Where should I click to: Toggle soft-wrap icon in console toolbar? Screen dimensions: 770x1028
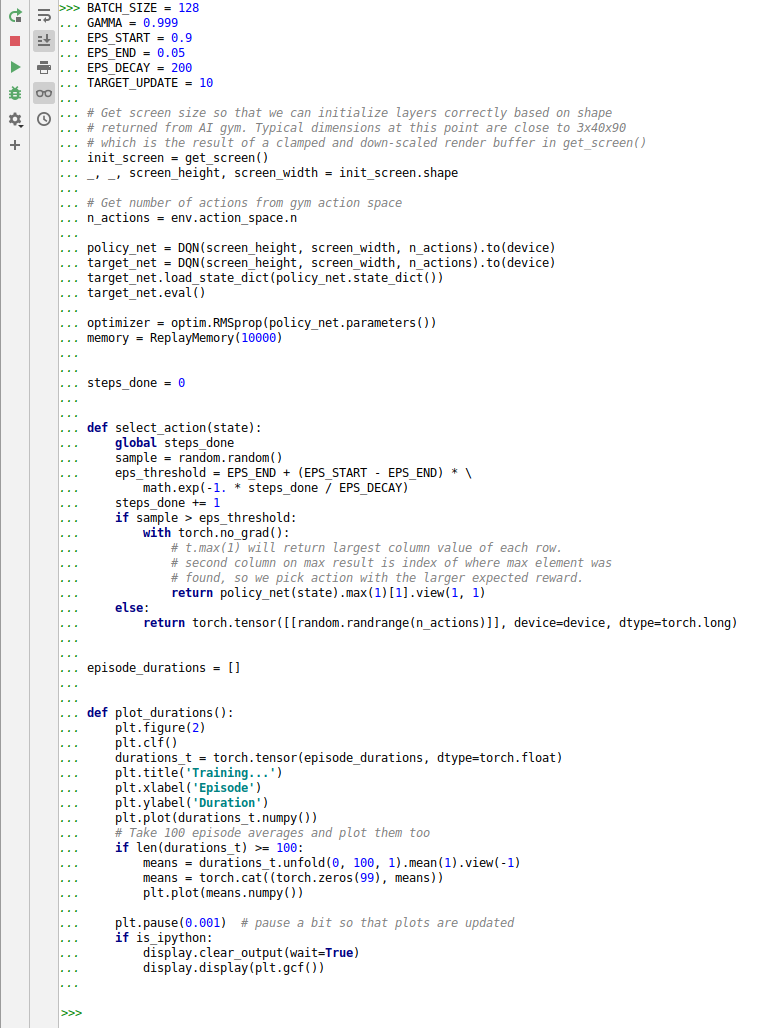pos(44,15)
